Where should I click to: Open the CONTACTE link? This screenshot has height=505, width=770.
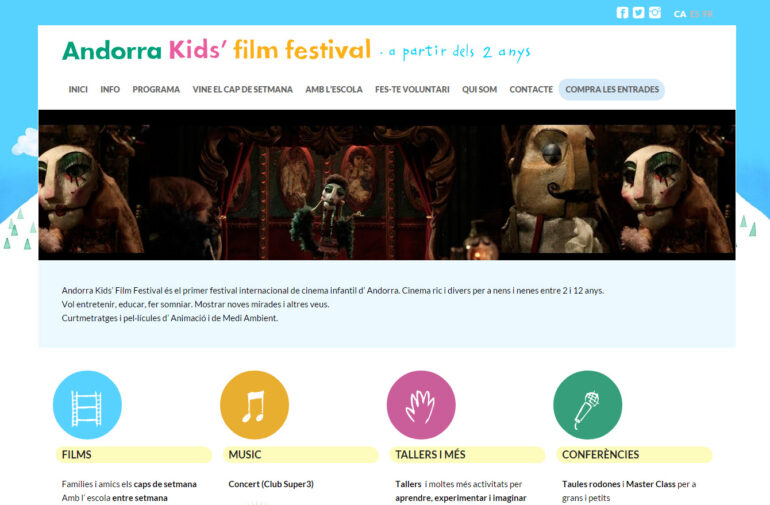pyautogui.click(x=531, y=89)
